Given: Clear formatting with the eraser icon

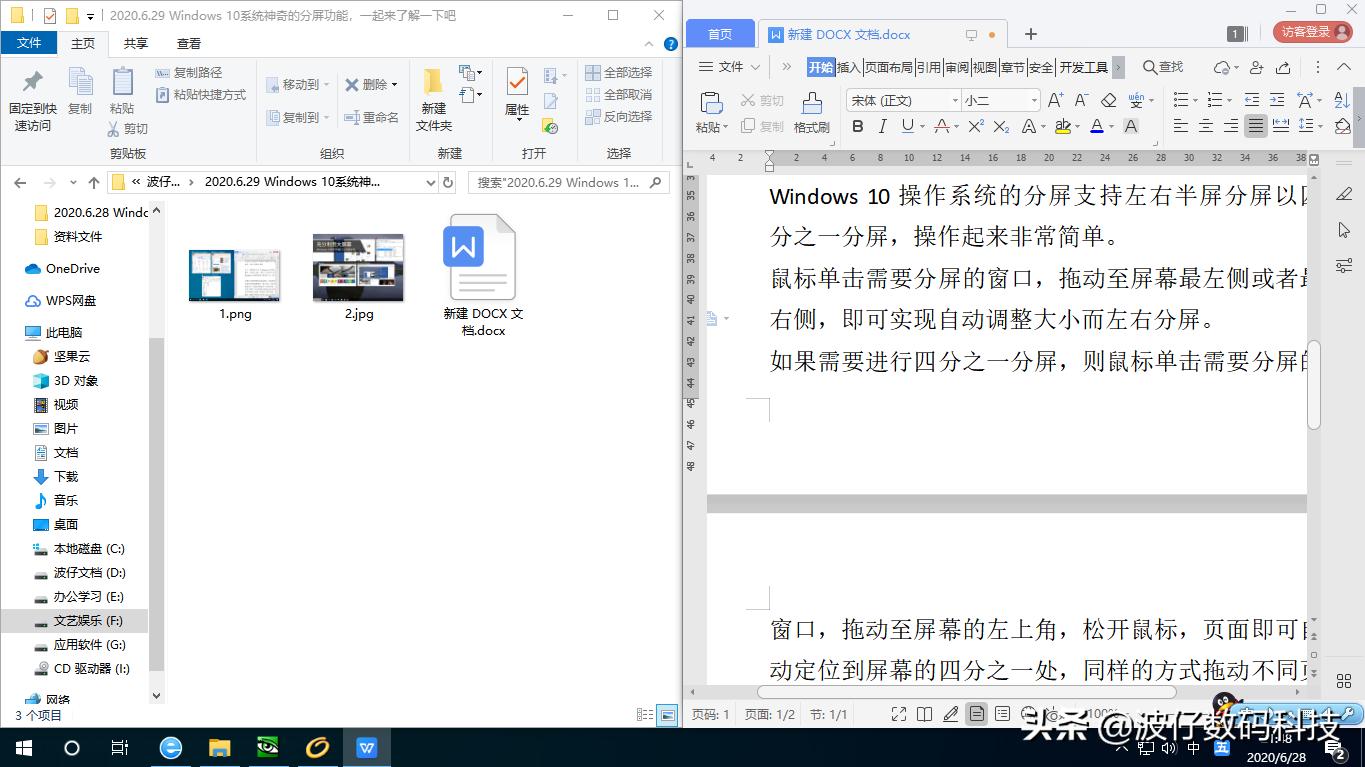Looking at the screenshot, I should pos(1108,100).
